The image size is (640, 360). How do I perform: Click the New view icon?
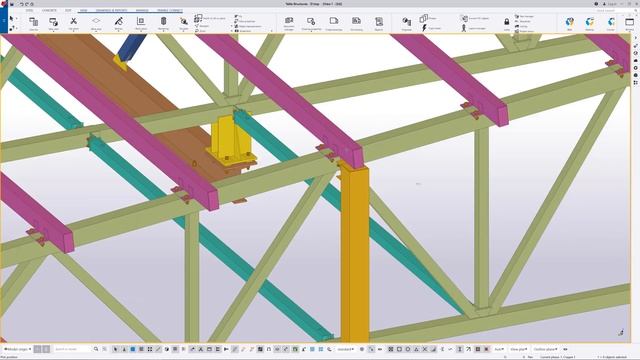53,23
